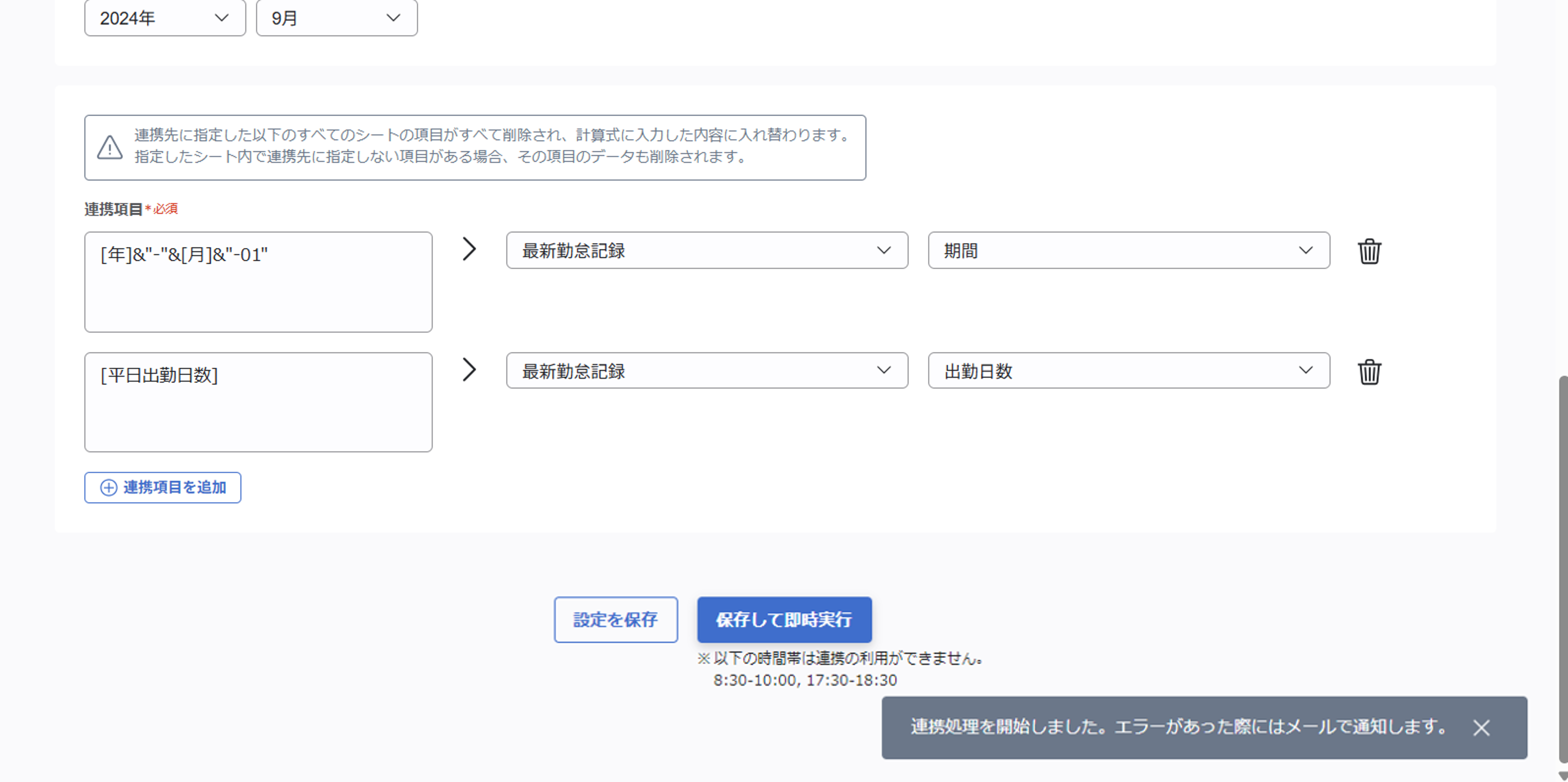Image resolution: width=1568 pixels, height=782 pixels.
Task: Delete the 期間 linked item row
Action: pos(1370,251)
